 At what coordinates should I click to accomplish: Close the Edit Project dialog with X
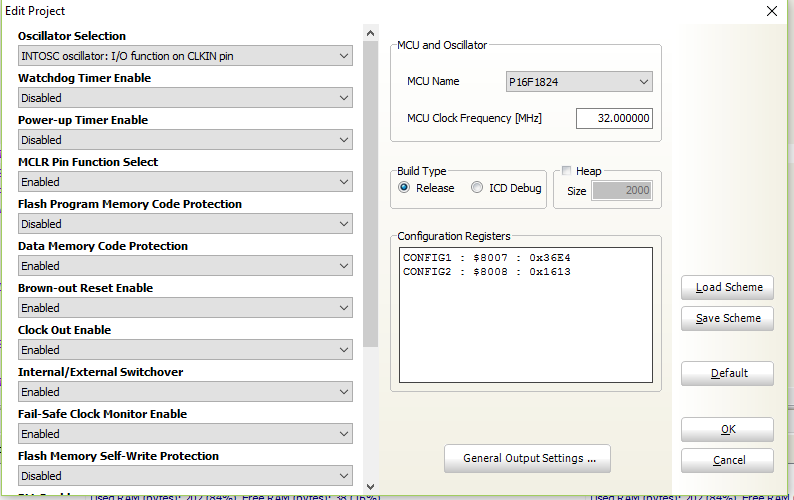point(772,11)
